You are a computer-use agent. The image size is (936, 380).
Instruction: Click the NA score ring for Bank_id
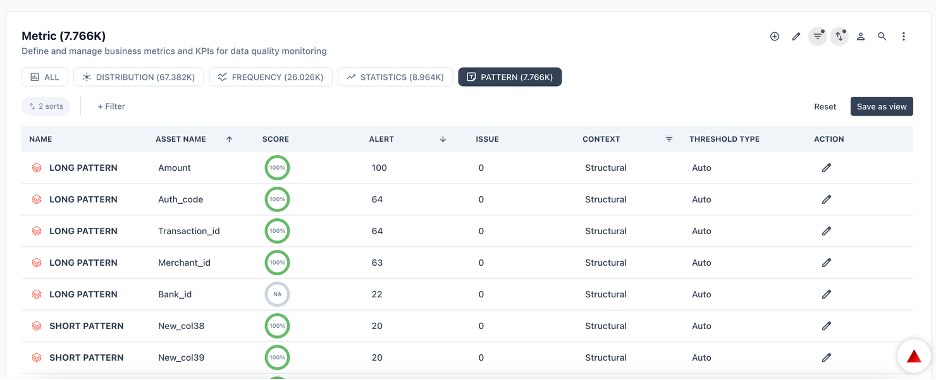click(277, 294)
